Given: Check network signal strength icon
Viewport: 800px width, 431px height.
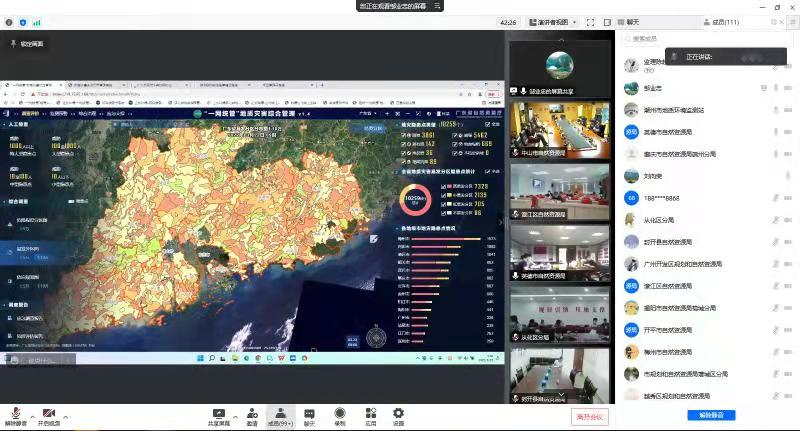Looking at the screenshot, I should 37,22.
